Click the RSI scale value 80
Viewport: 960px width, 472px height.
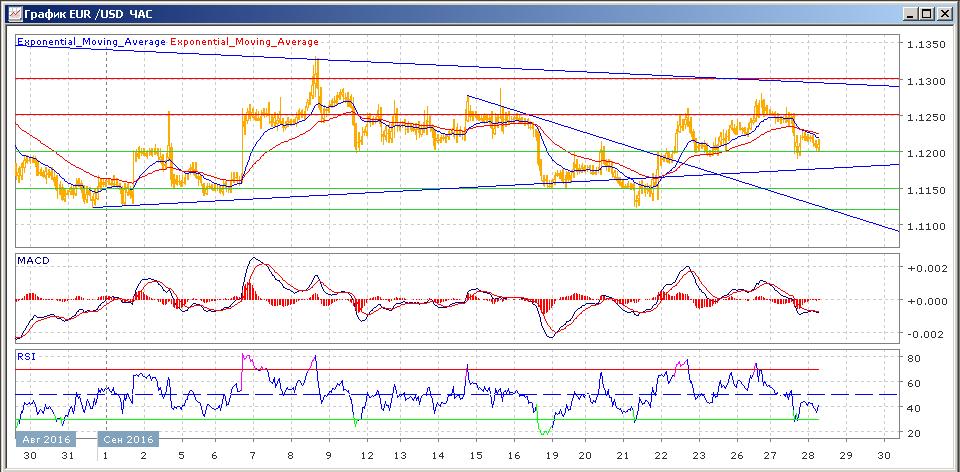click(916, 358)
